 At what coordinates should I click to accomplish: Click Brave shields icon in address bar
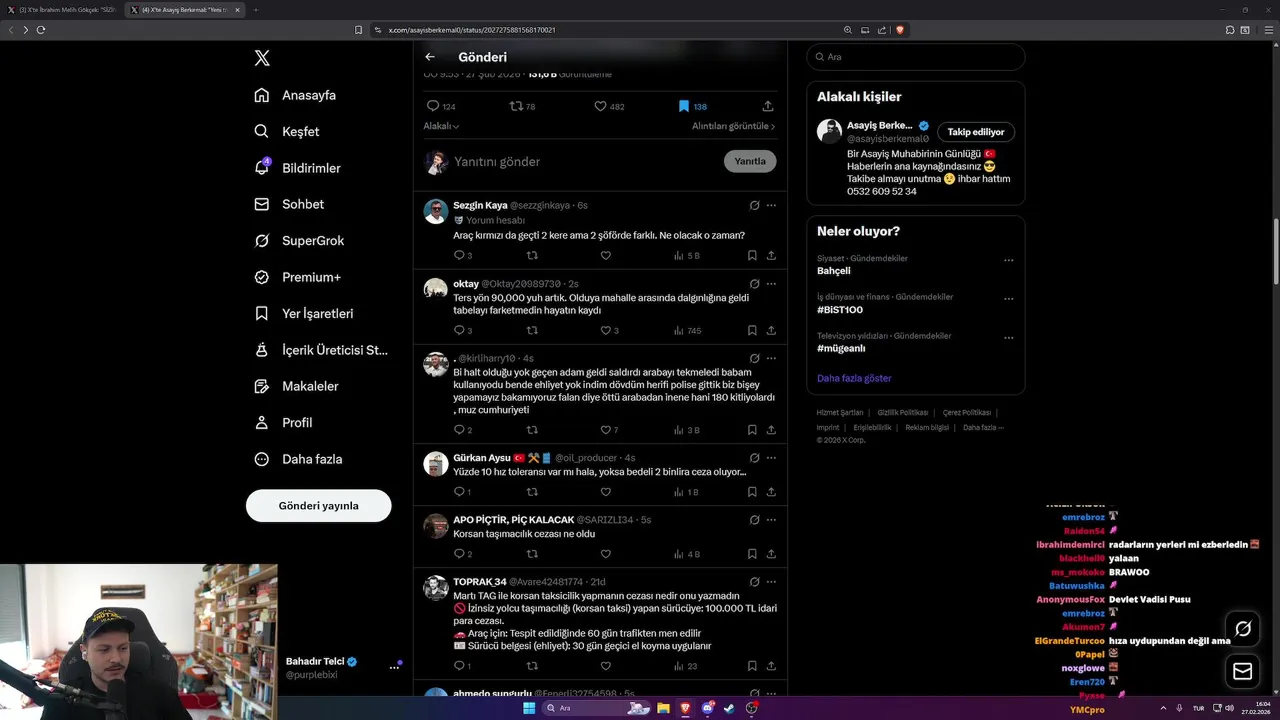900,30
